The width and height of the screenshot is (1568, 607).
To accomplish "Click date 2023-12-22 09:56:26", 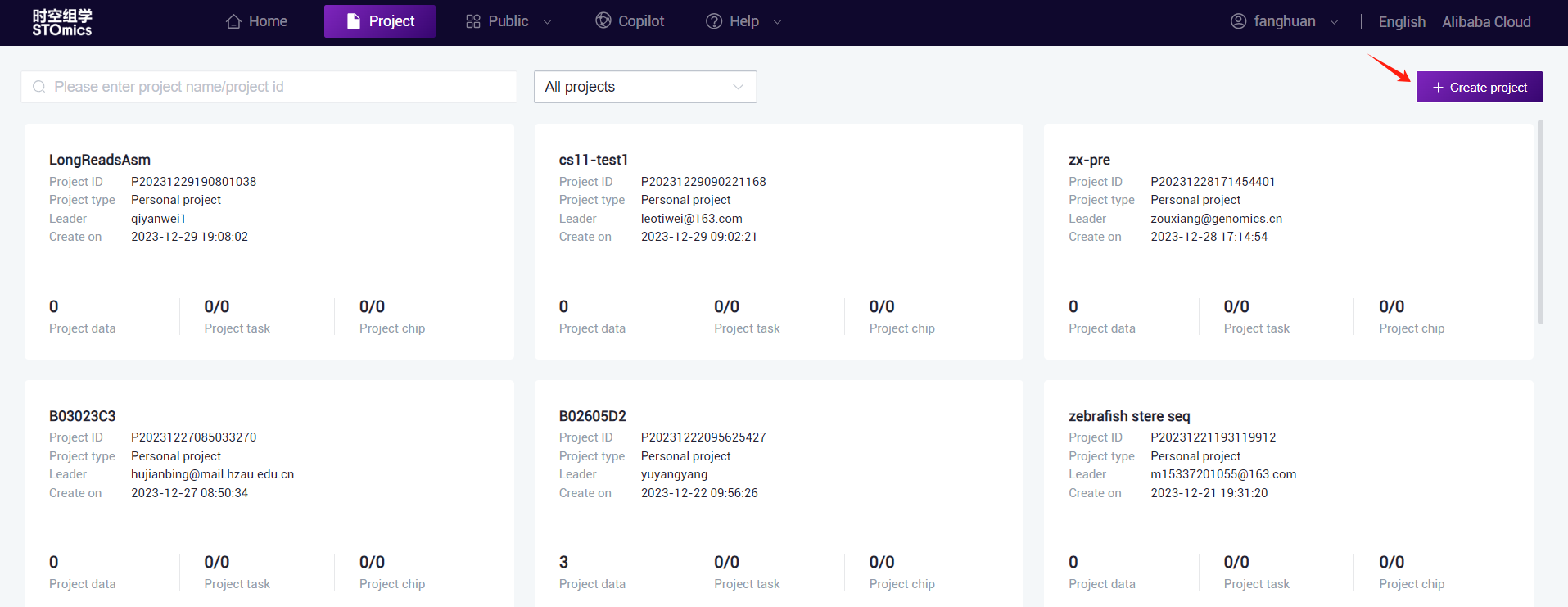I will click(x=699, y=493).
